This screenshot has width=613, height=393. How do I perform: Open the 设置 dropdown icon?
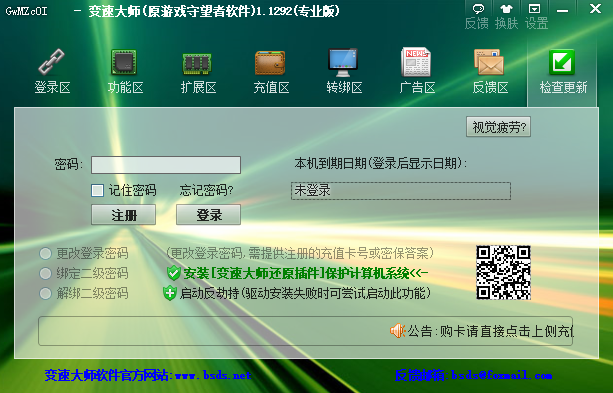[x=534, y=9]
